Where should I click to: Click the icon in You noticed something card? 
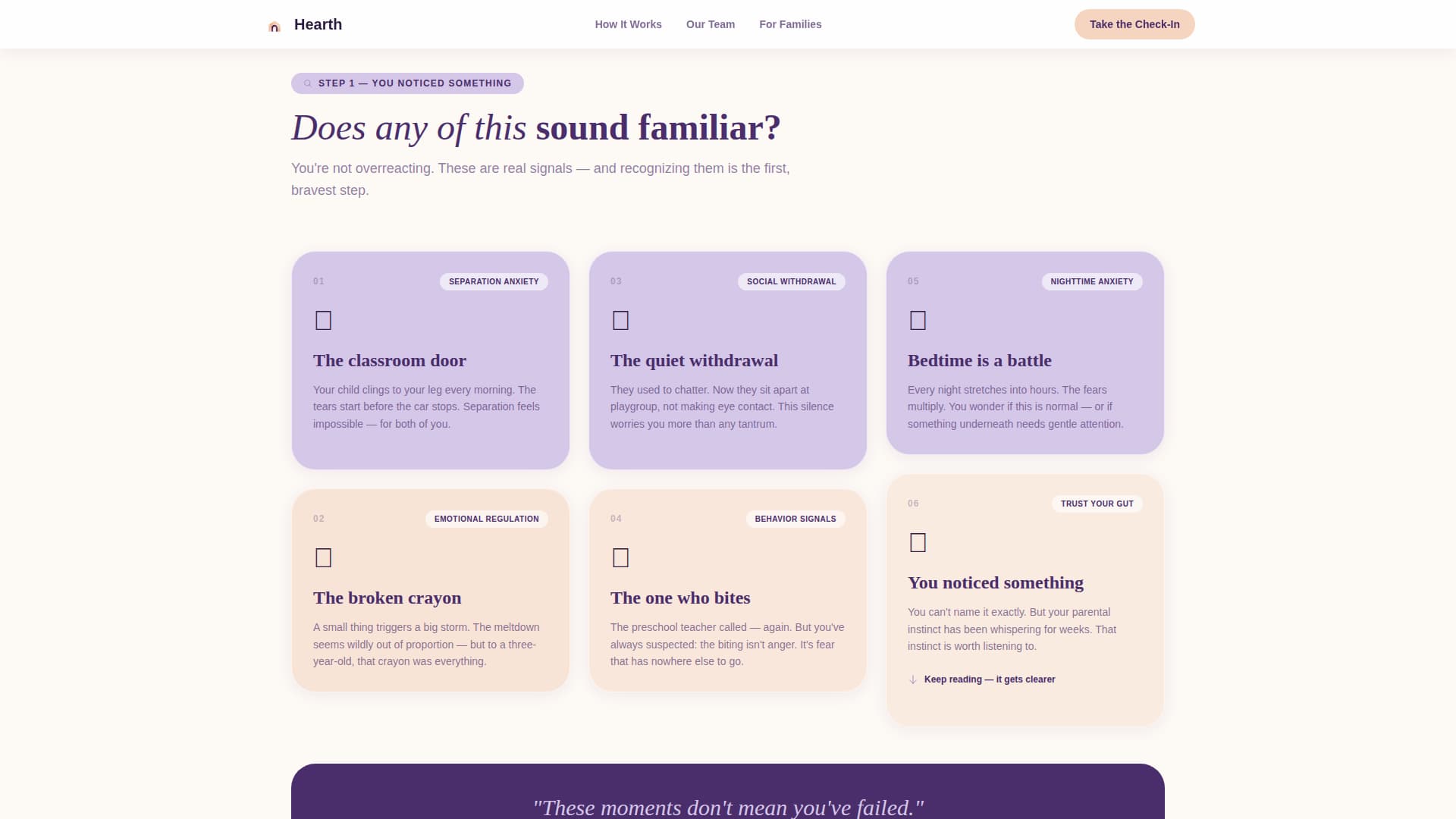[x=918, y=542]
